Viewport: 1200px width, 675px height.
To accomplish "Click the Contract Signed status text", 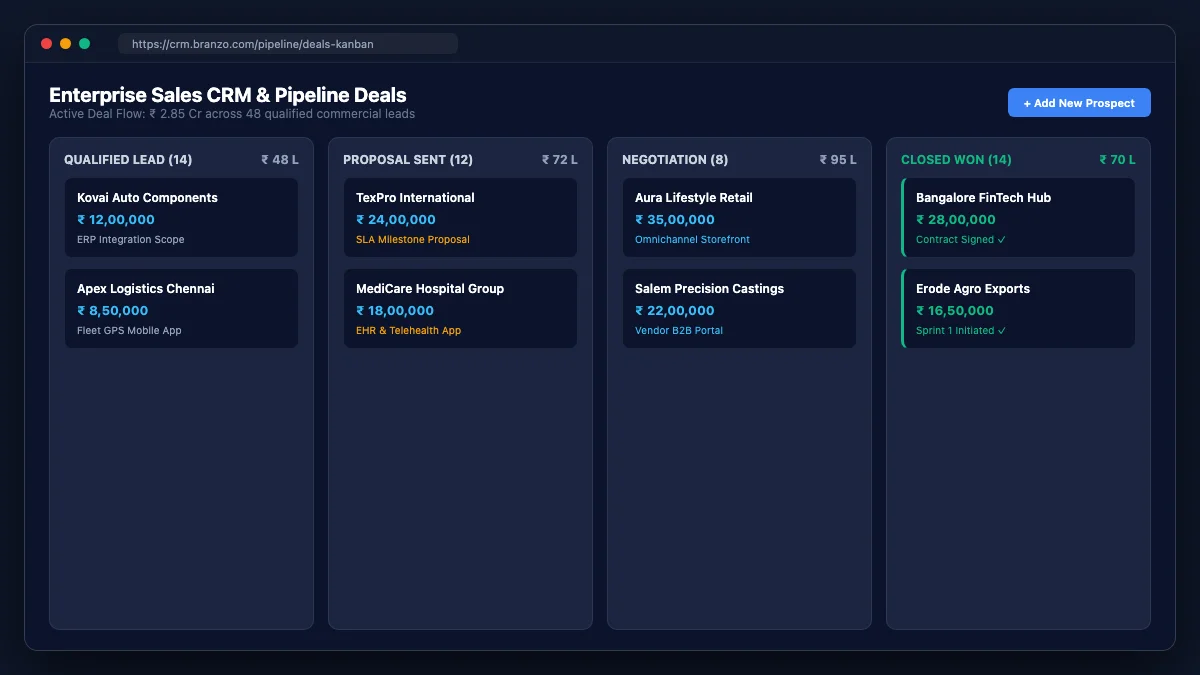I will (x=961, y=240).
